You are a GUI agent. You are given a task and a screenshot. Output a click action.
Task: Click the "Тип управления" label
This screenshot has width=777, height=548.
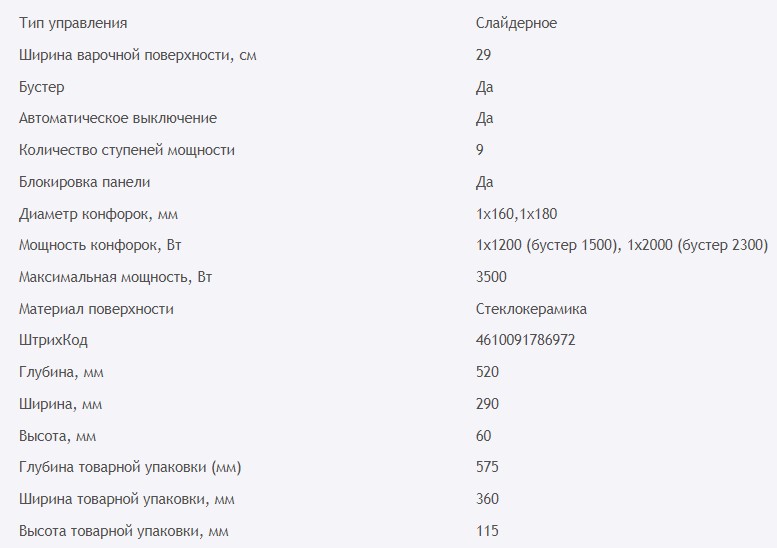73,23
